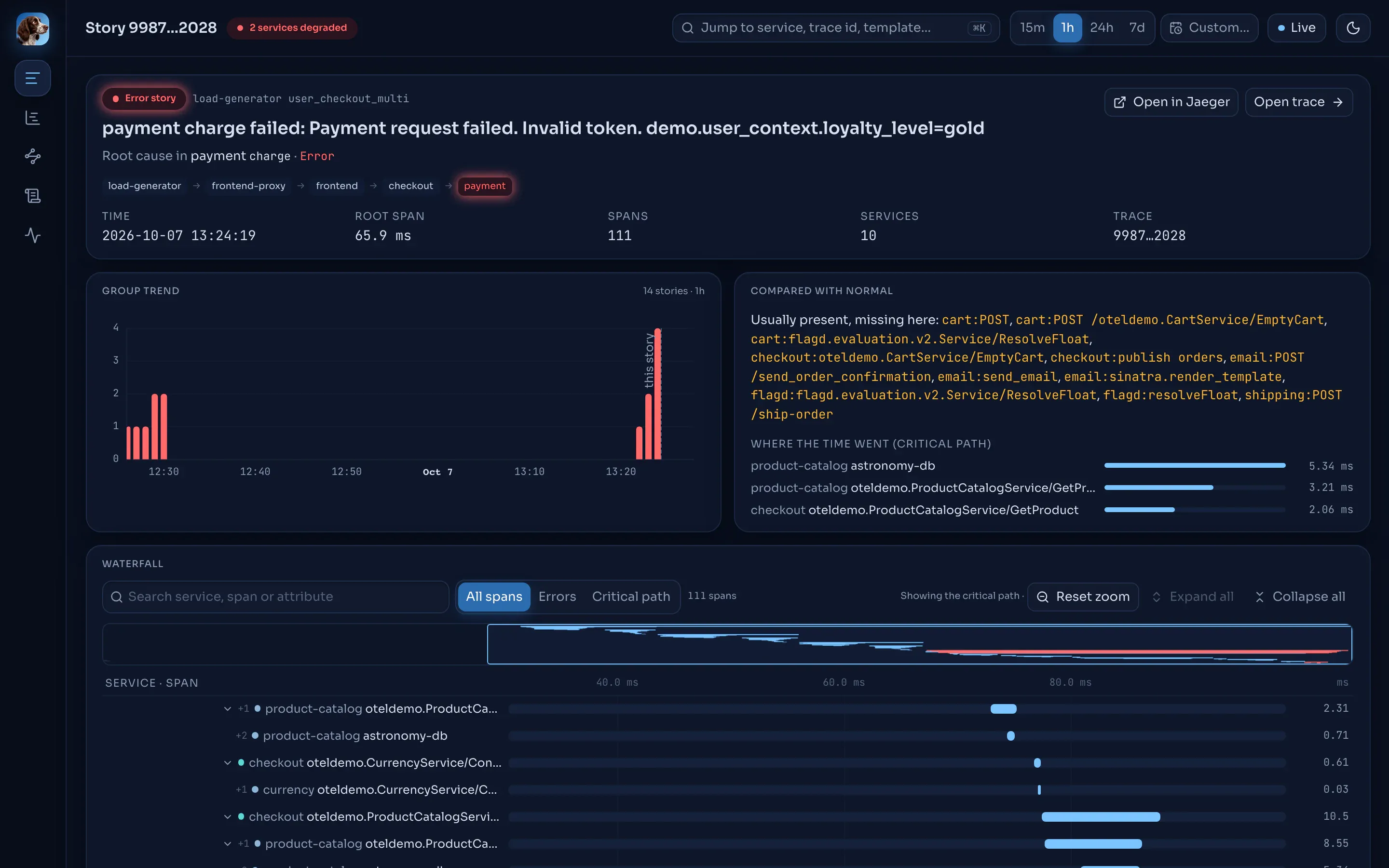
Task: Select the load-generator path chip
Action: pyautogui.click(x=145, y=186)
